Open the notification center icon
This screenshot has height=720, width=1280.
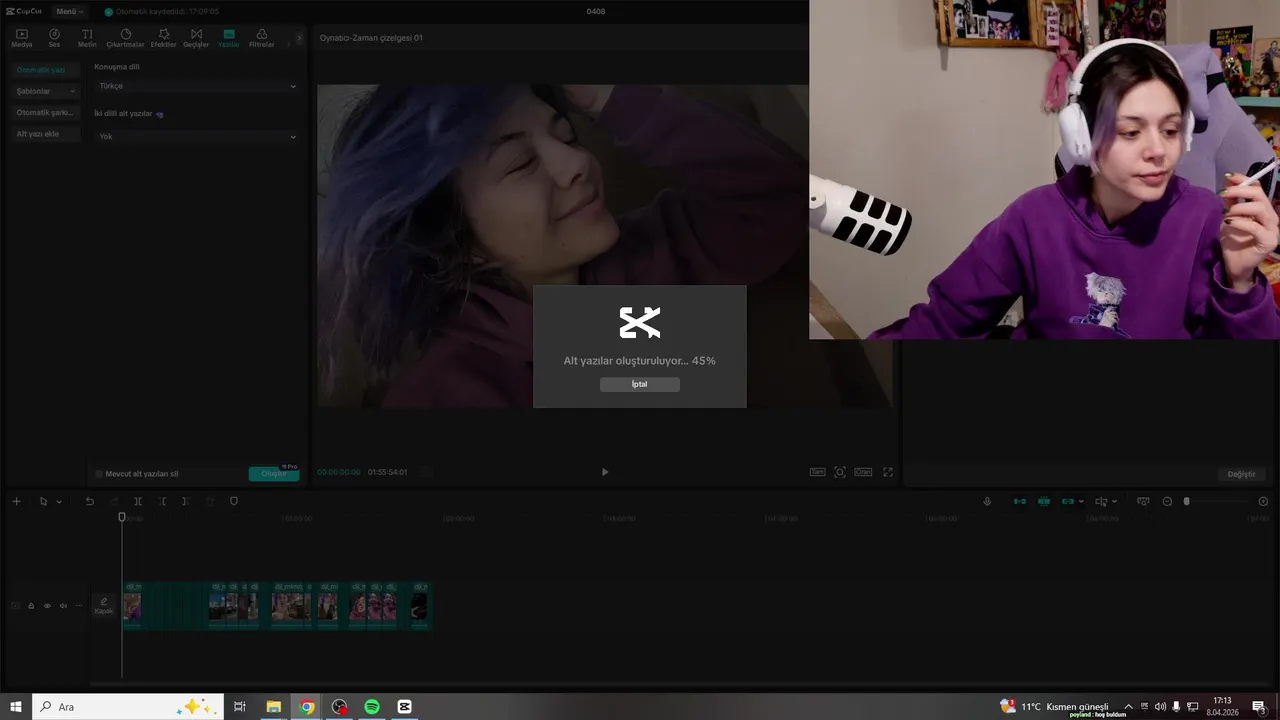(x=1259, y=707)
